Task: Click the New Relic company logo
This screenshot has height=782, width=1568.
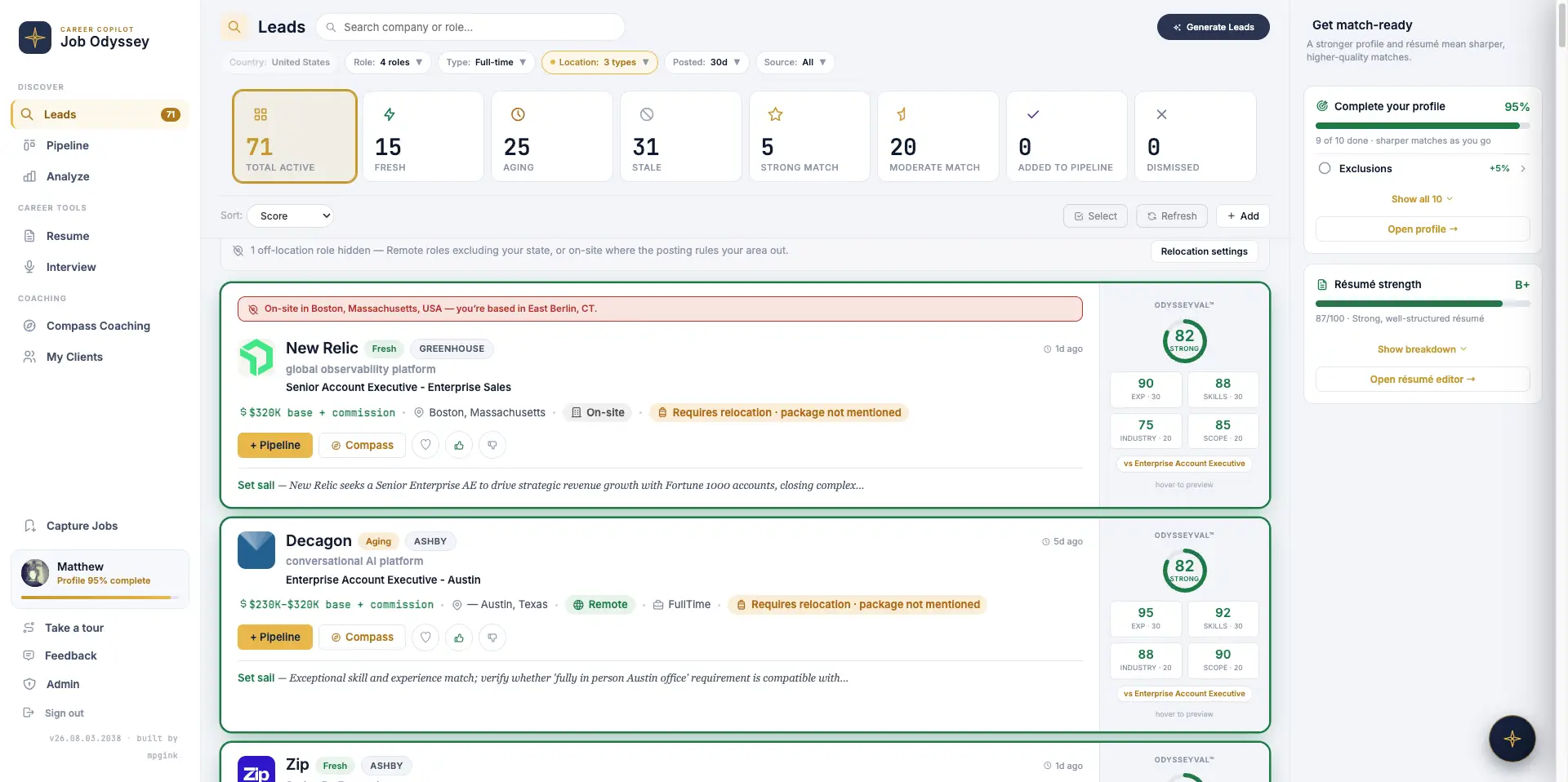Action: point(256,358)
